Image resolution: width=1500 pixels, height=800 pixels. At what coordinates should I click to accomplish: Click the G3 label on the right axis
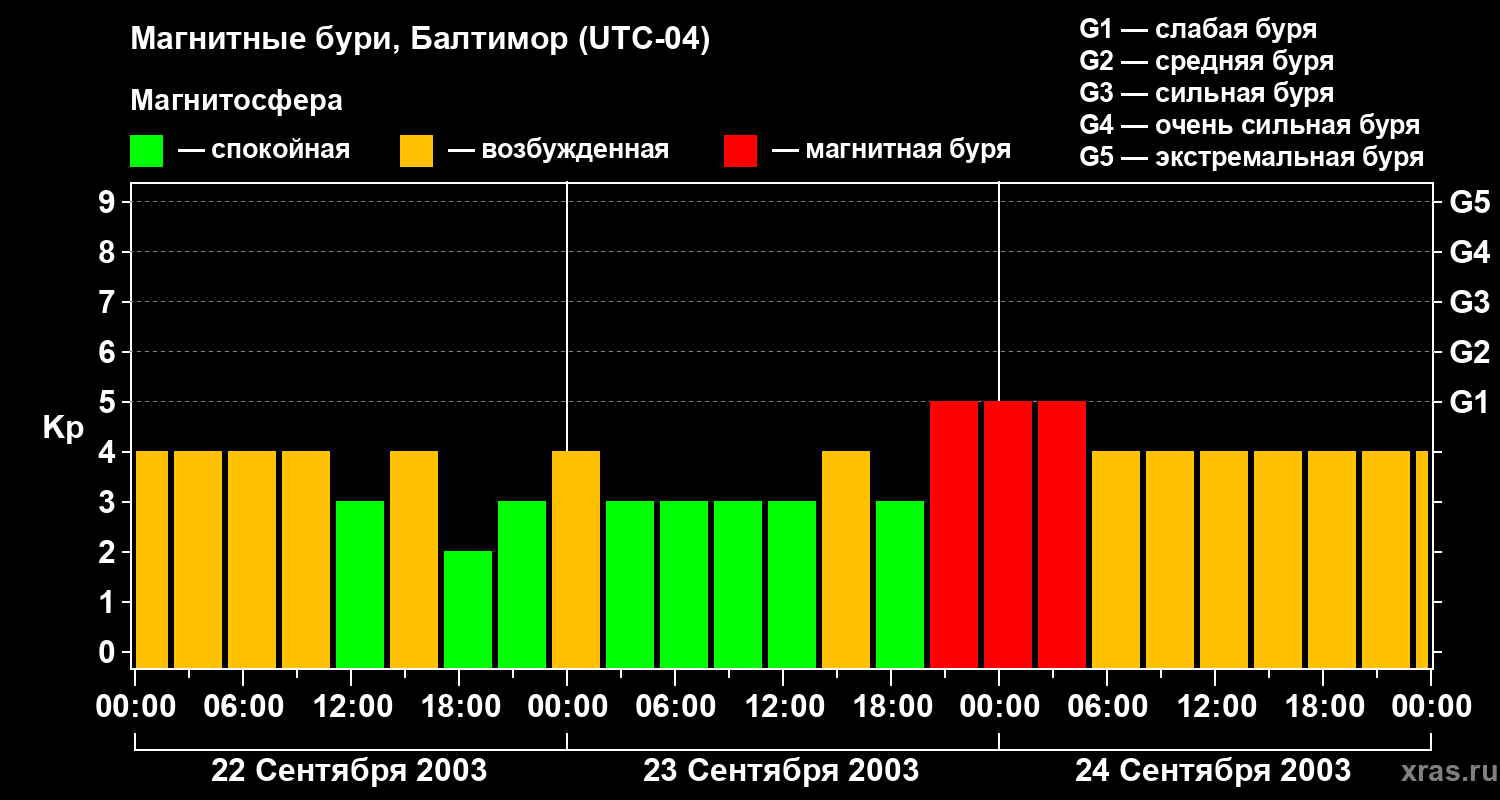click(1469, 302)
